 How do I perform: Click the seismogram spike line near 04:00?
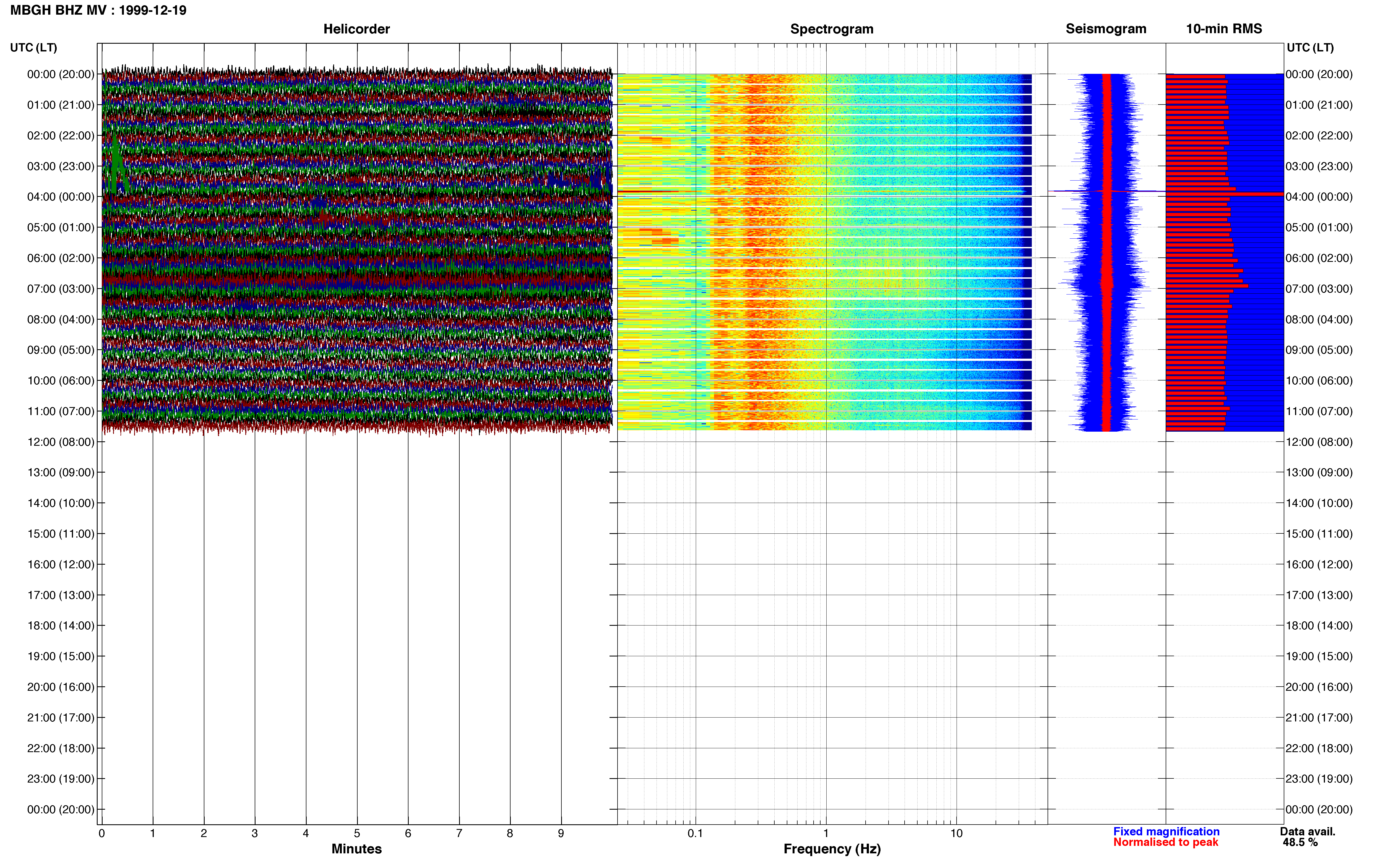tap(1106, 191)
